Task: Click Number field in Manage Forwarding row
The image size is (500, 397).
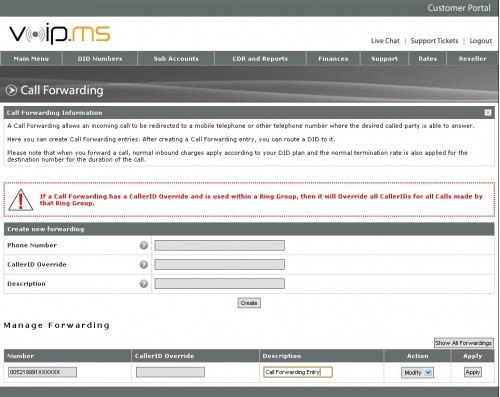Action: click(x=42, y=372)
